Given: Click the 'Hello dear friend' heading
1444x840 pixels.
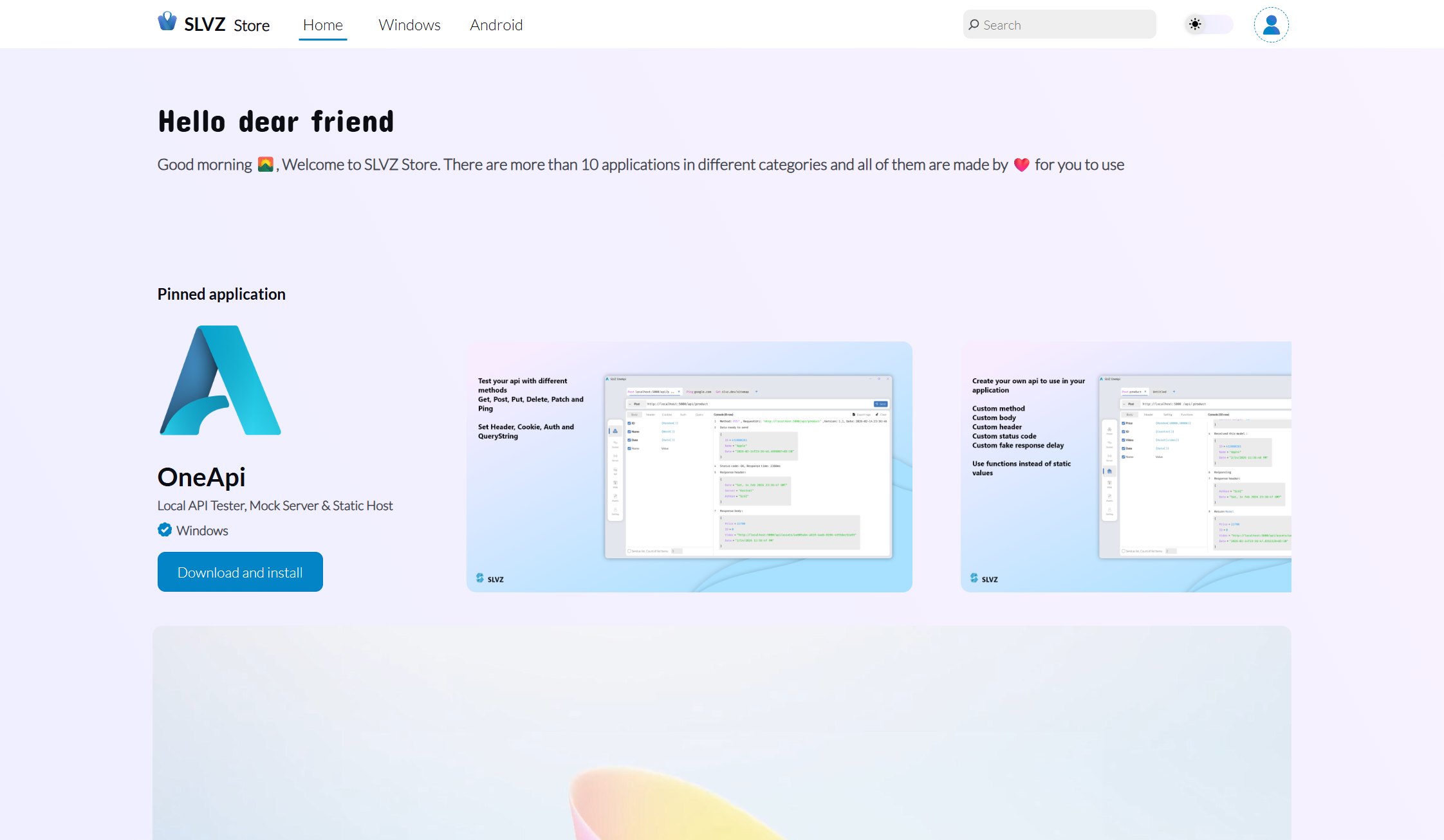Looking at the screenshot, I should (x=276, y=122).
